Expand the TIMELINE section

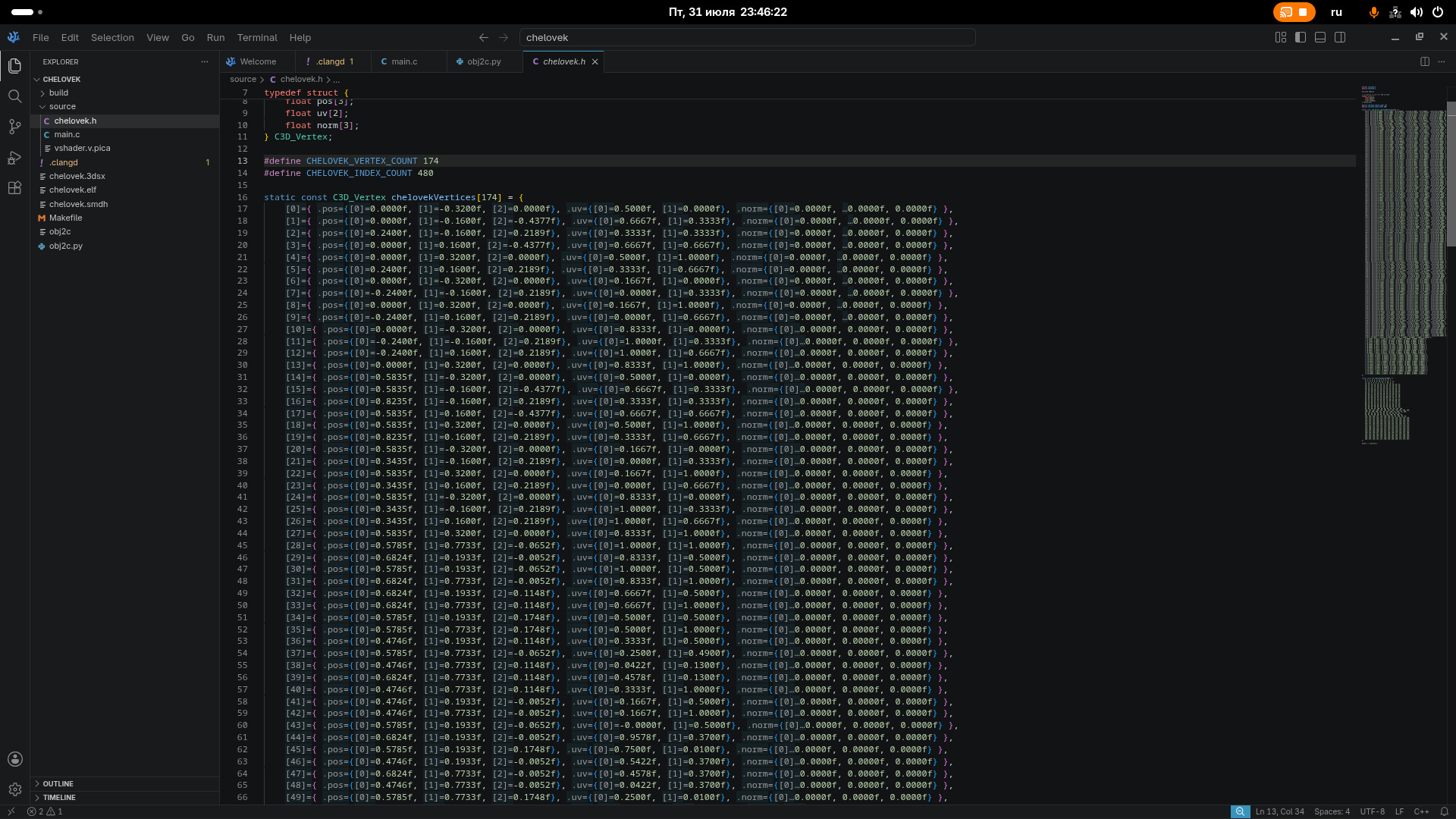point(124,797)
